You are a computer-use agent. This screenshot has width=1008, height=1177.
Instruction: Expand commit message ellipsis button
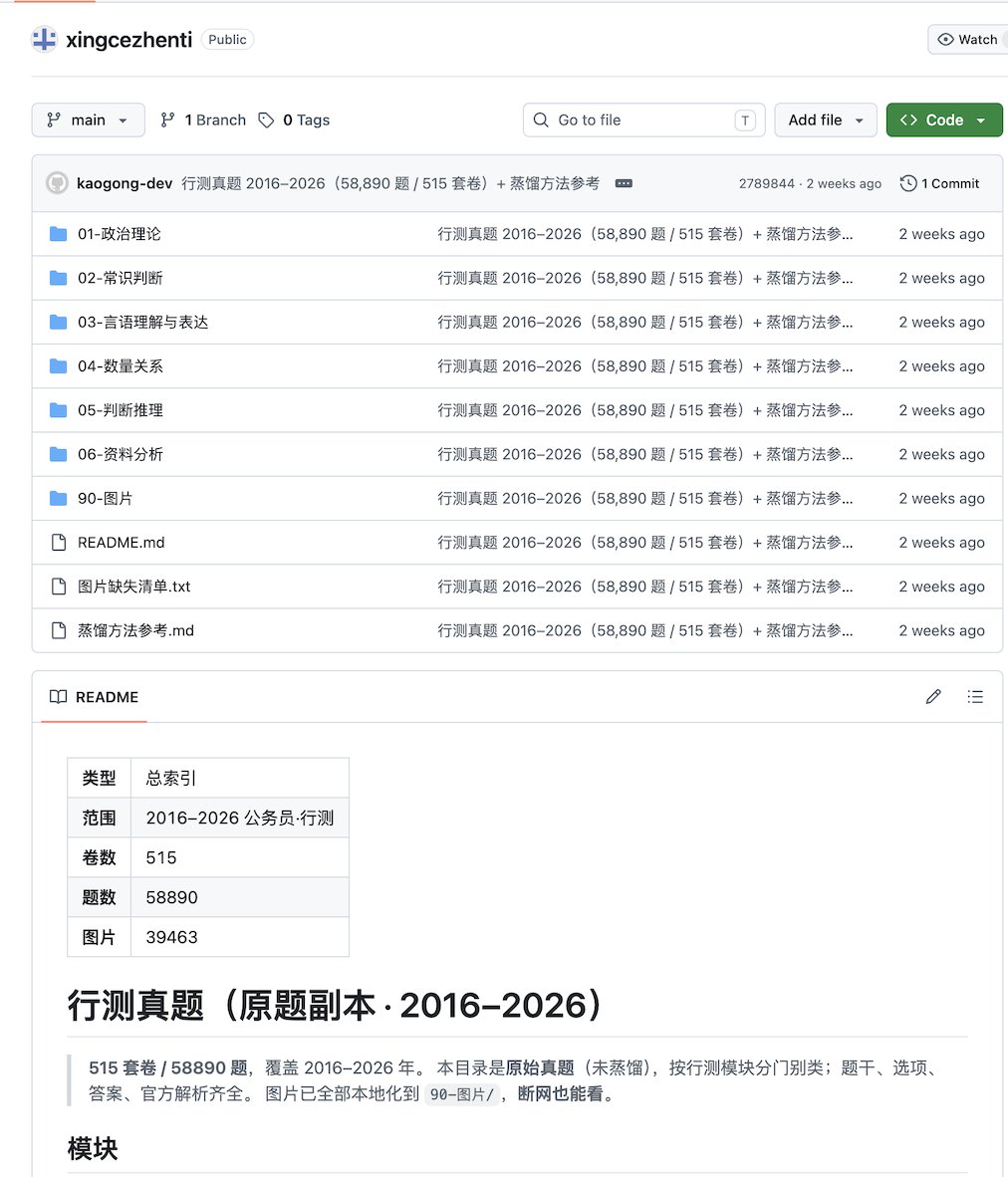point(624,183)
